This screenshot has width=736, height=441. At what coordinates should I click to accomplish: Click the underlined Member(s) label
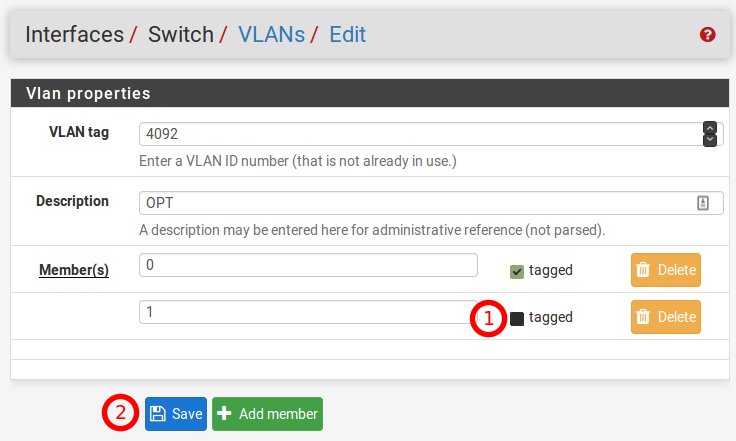click(73, 270)
